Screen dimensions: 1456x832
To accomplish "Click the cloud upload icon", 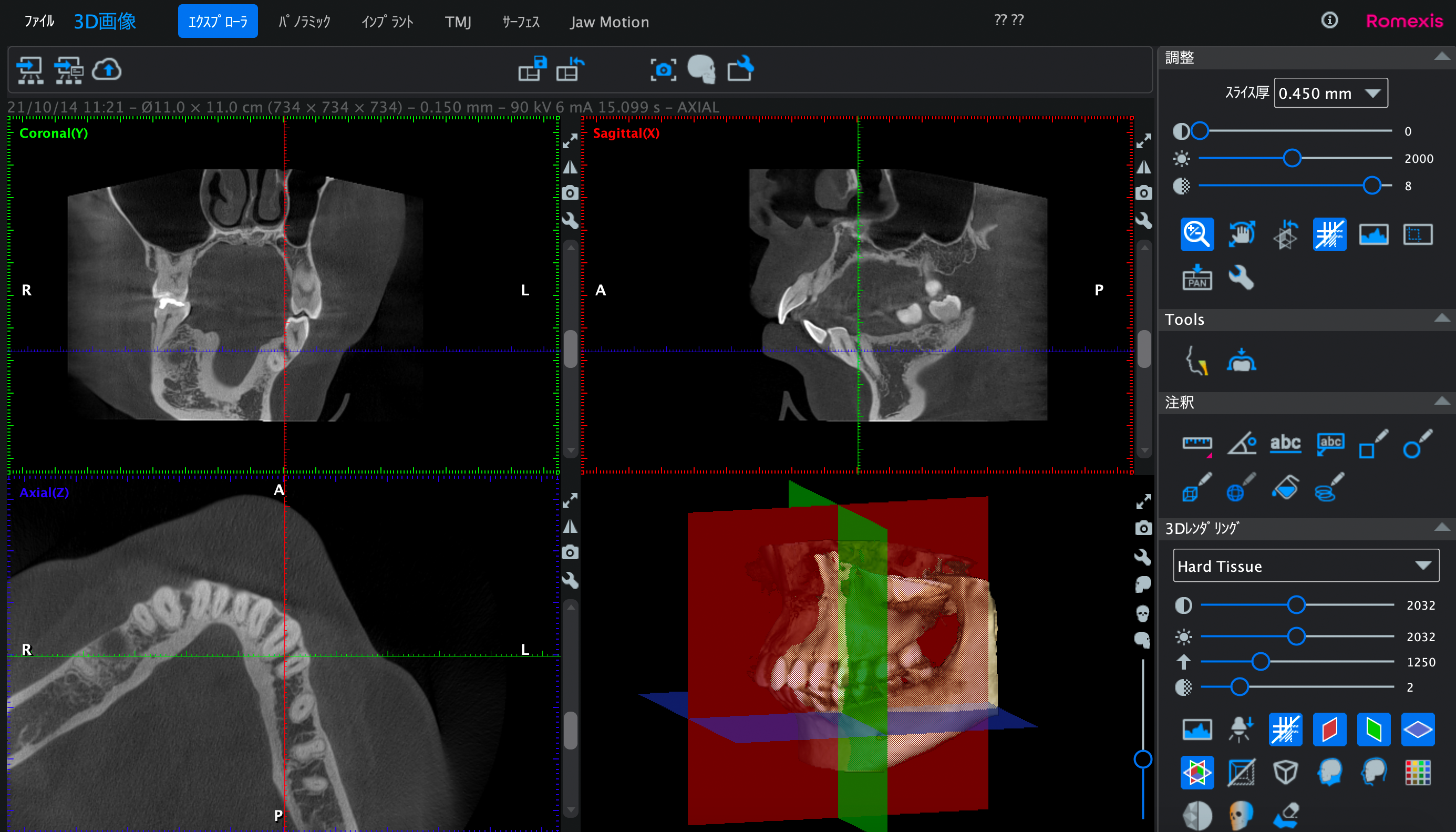I will (107, 70).
